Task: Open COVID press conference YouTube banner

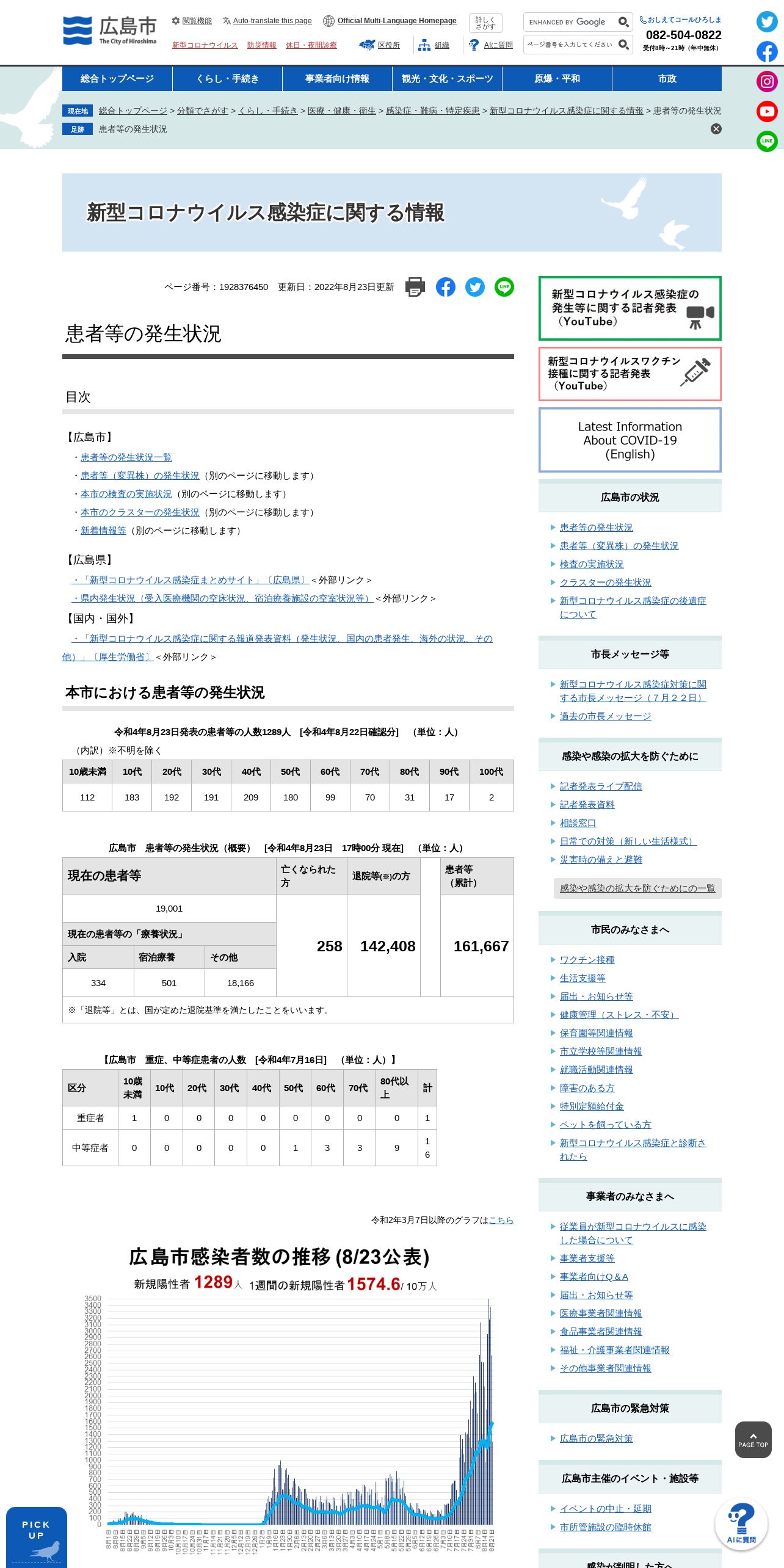Action: pyautogui.click(x=630, y=308)
